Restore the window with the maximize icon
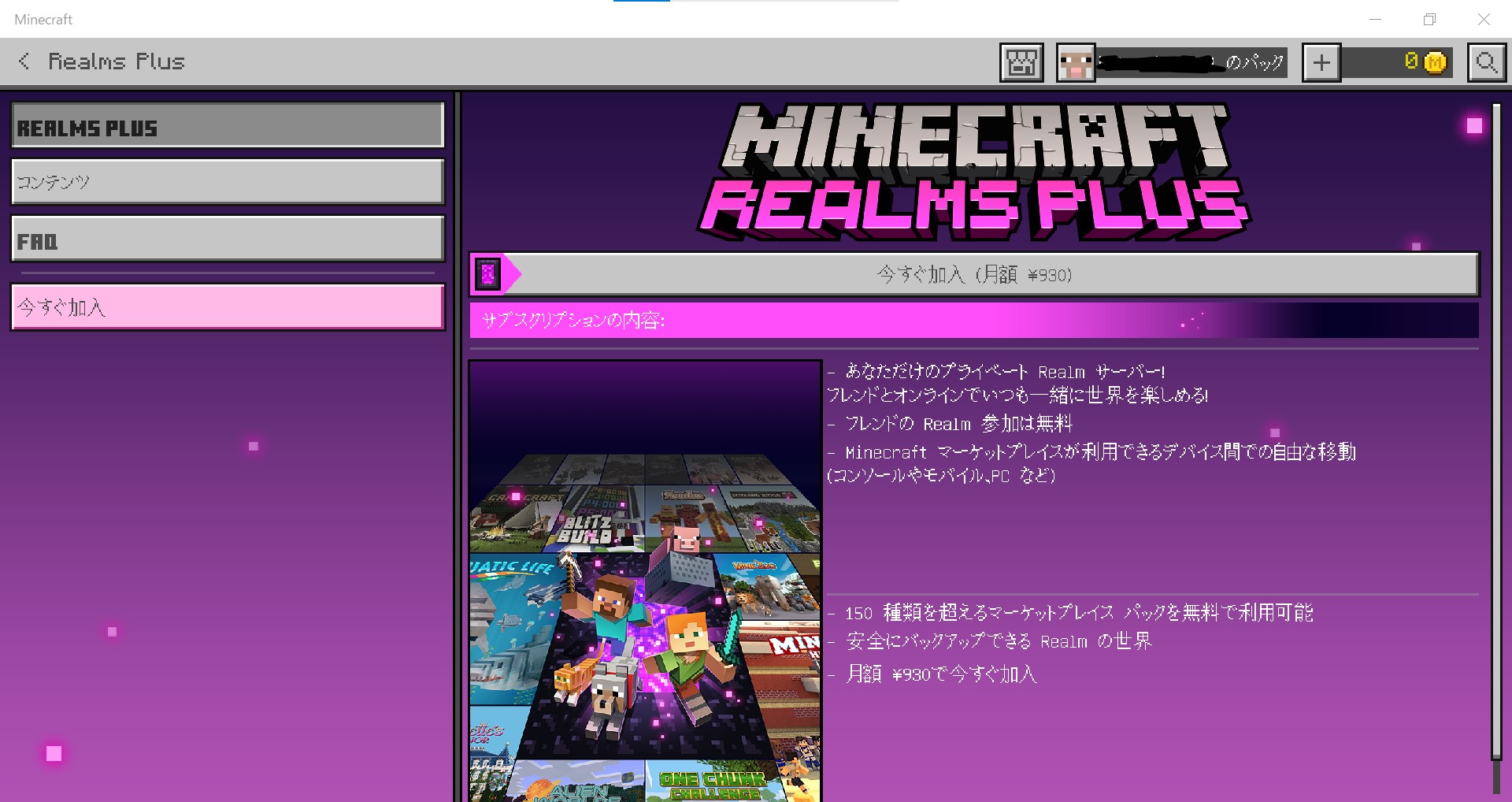This screenshot has width=1512, height=802. [1429, 20]
